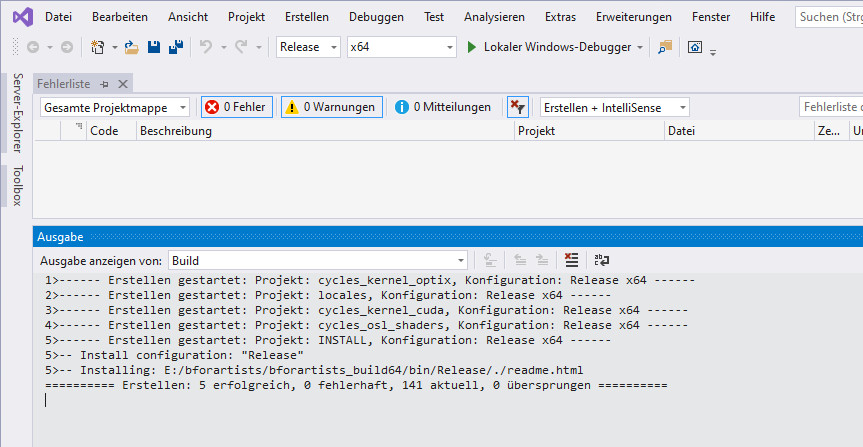Pin the Fehlerliste panel
Image resolution: width=863 pixels, height=447 pixels.
[104, 84]
